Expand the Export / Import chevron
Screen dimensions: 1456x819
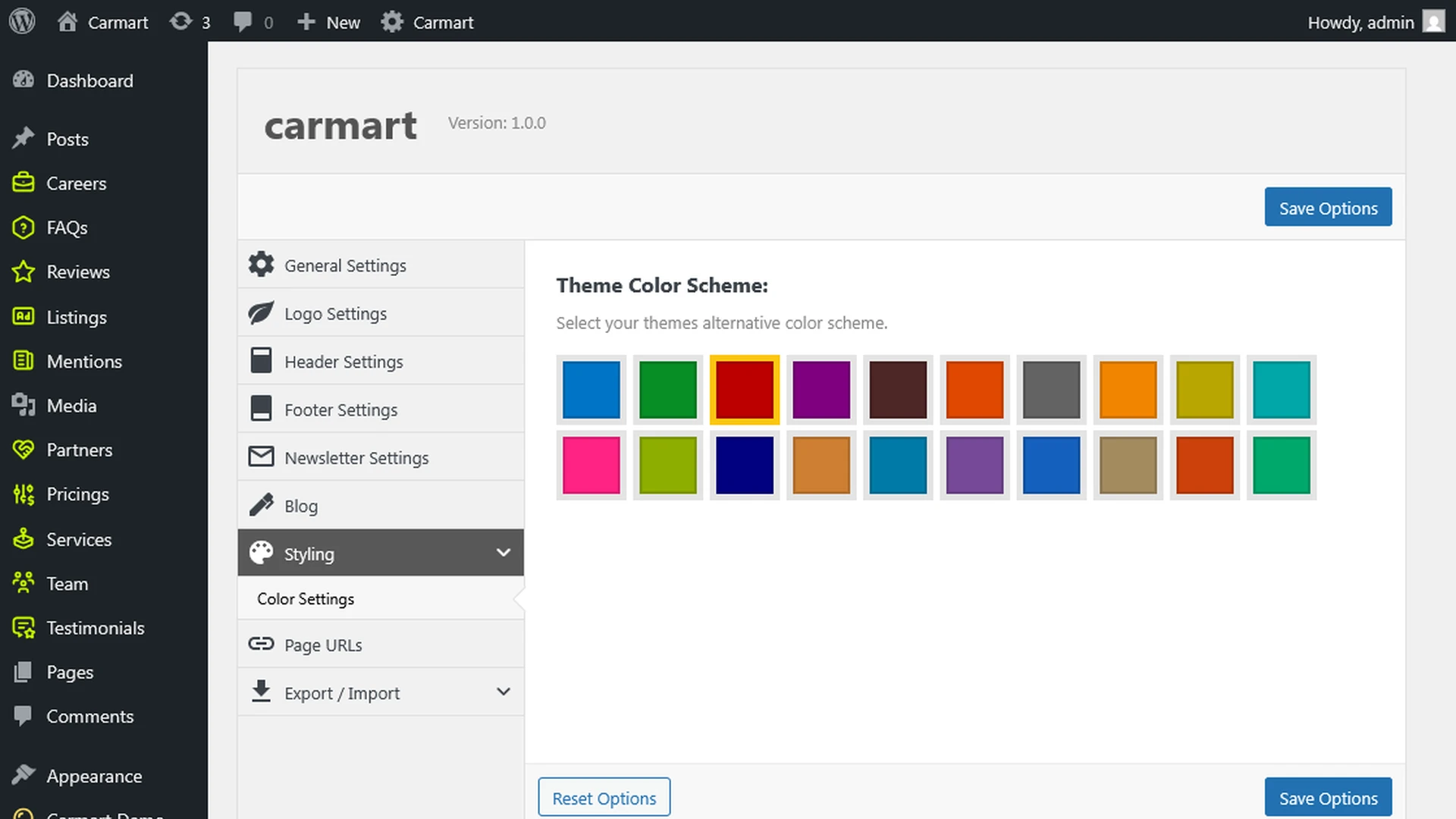[x=503, y=692]
